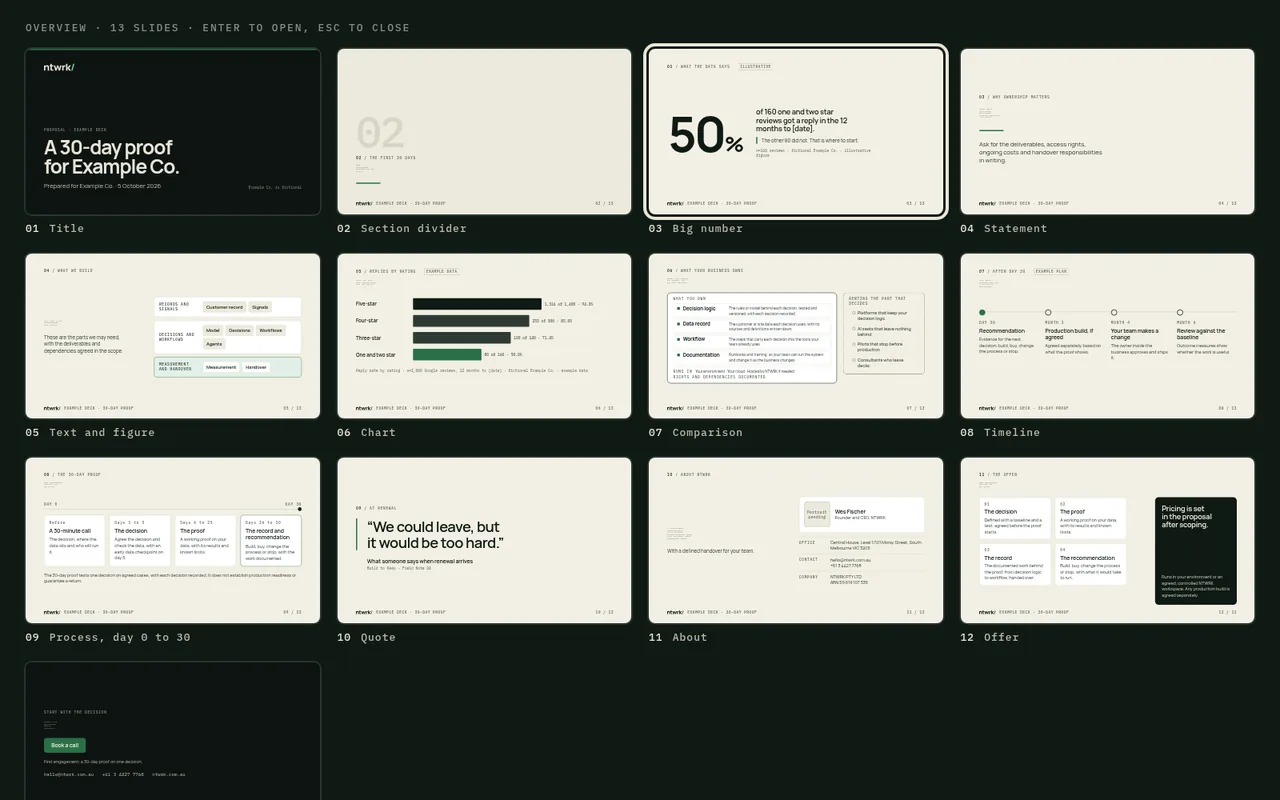
Task: Open the Statement slide about ownership
Action: [x=1107, y=132]
